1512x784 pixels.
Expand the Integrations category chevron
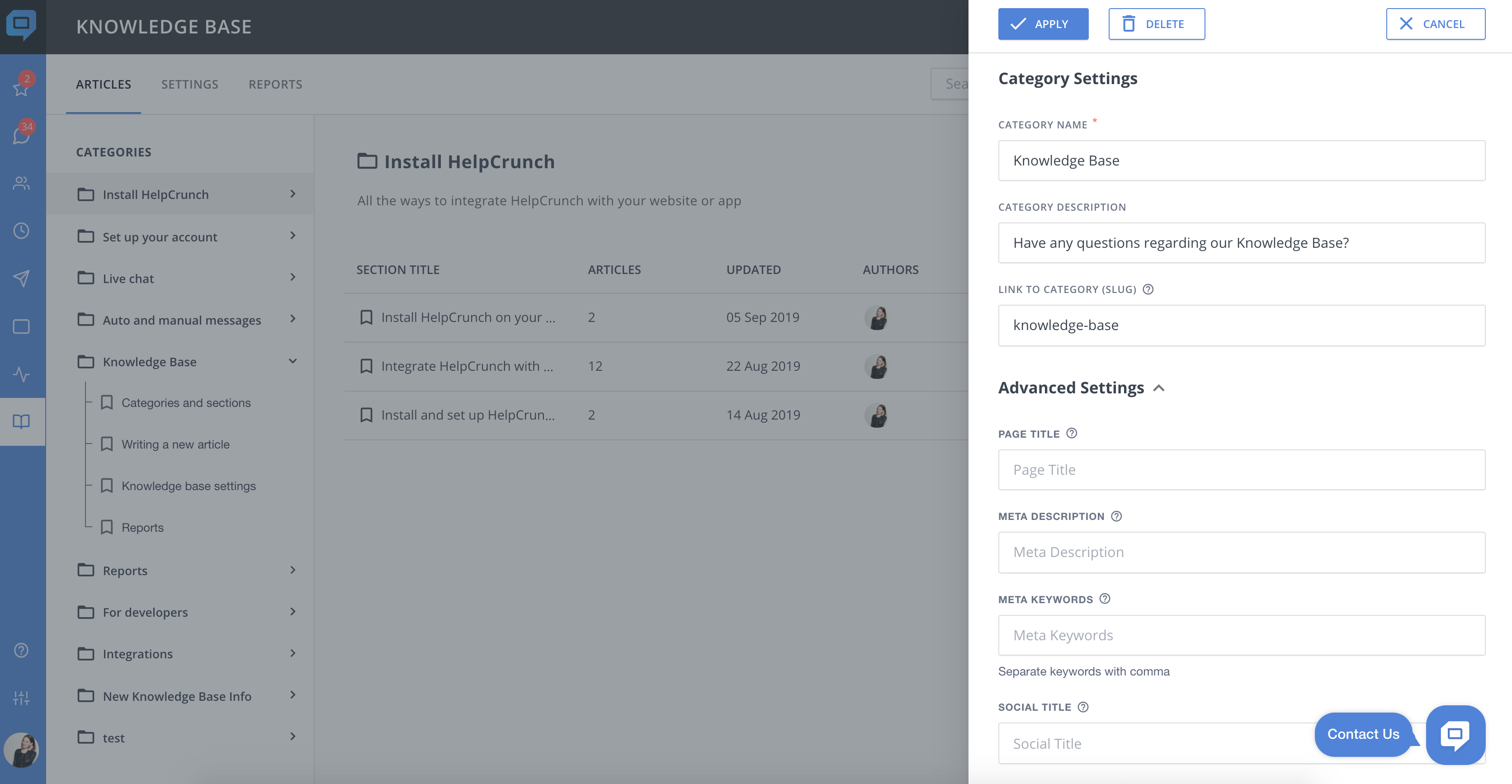coord(293,653)
